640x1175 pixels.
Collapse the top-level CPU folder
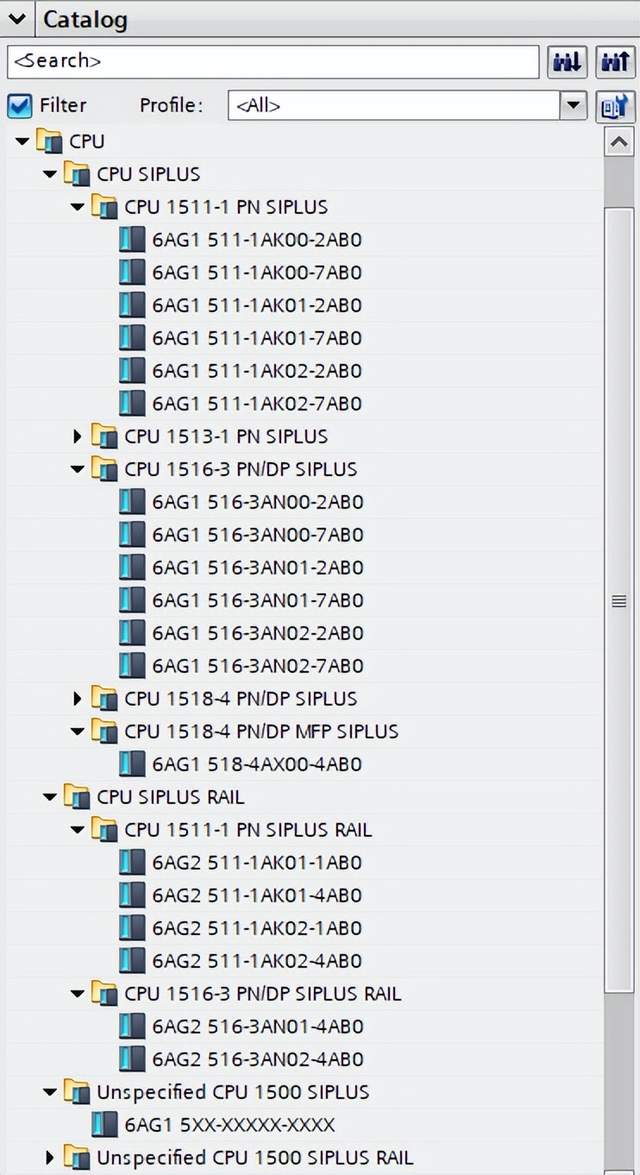point(22,142)
